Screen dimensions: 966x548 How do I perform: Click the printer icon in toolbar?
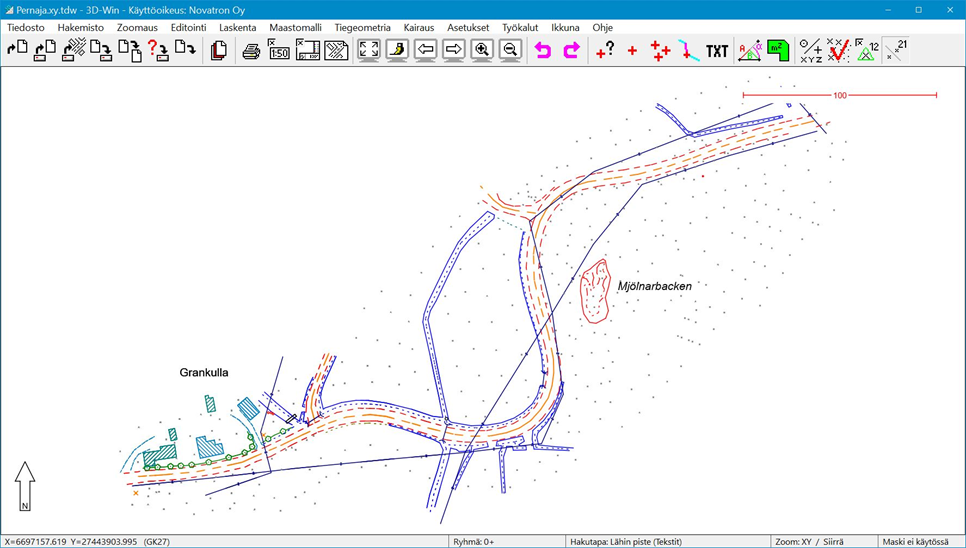[x=251, y=50]
